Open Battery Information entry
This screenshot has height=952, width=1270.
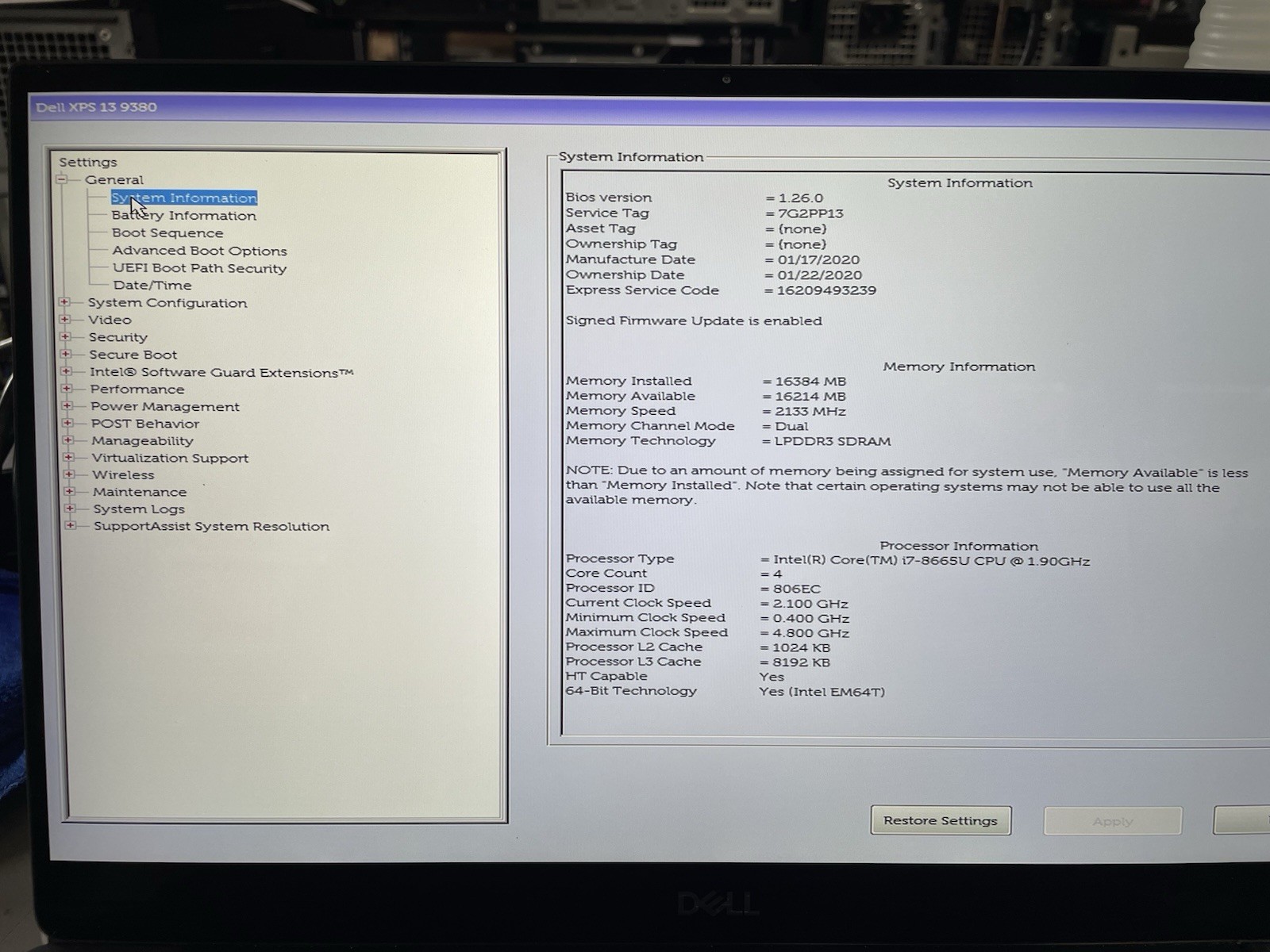click(x=184, y=215)
